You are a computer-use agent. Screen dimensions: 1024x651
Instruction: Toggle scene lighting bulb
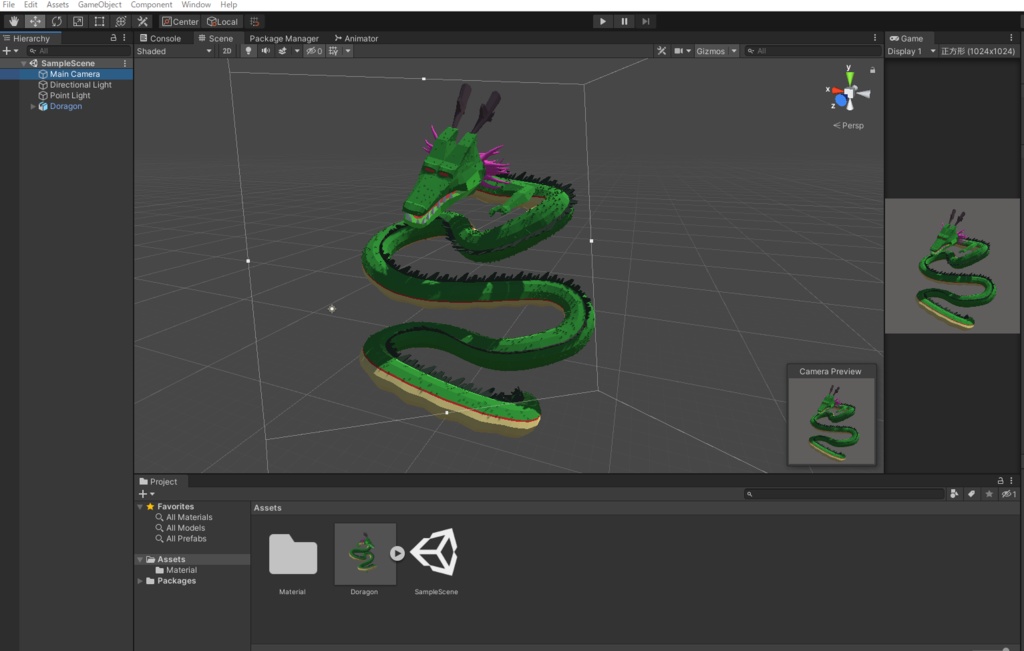(248, 51)
